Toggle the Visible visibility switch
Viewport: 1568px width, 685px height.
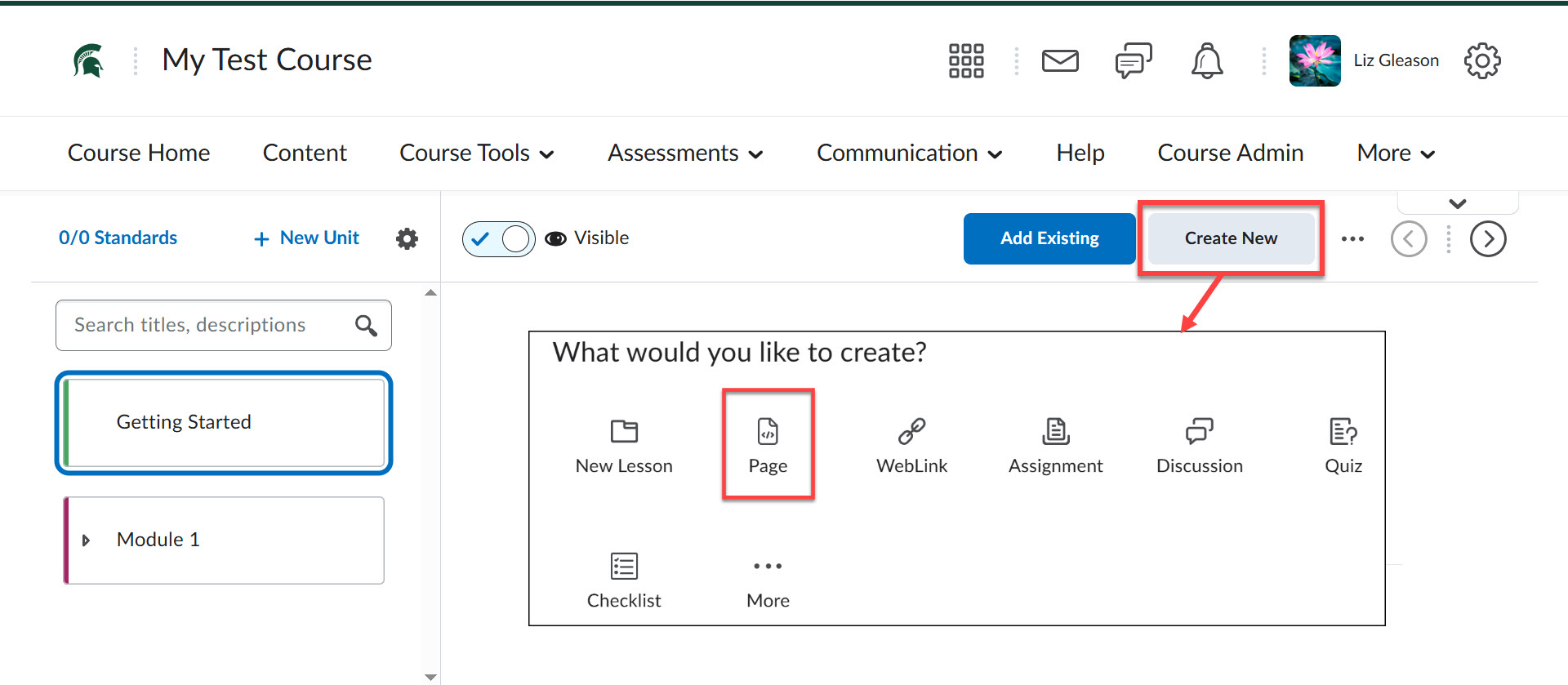click(498, 239)
